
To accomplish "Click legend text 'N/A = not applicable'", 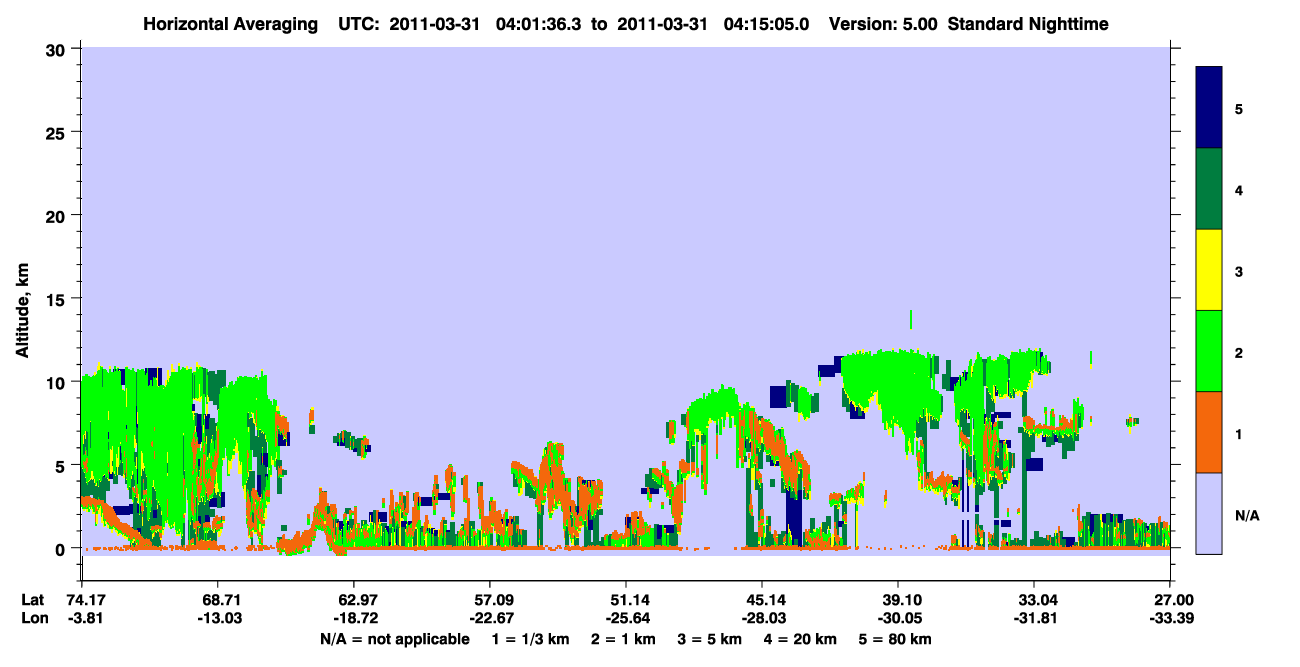I will pos(394,639).
